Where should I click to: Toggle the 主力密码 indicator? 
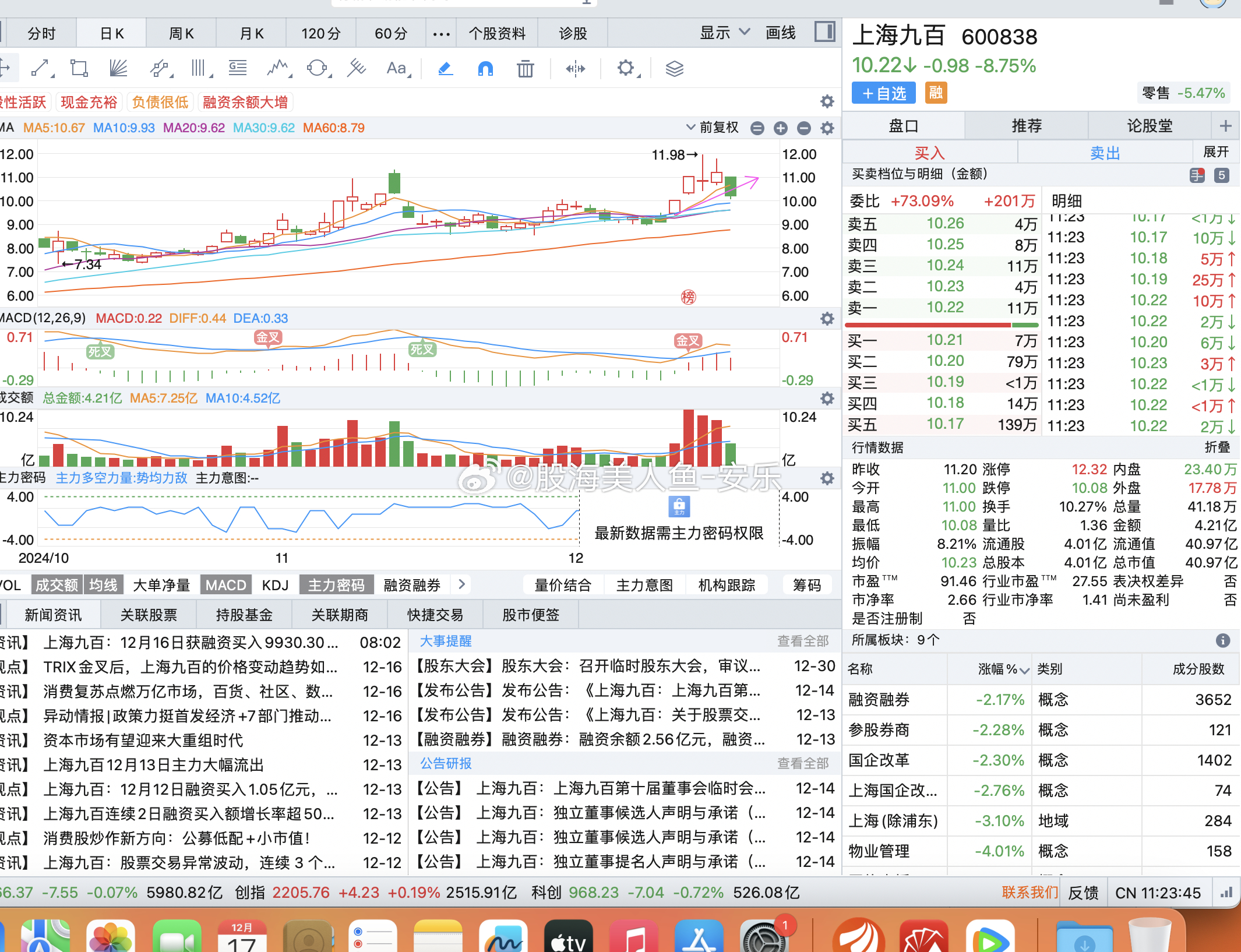336,585
